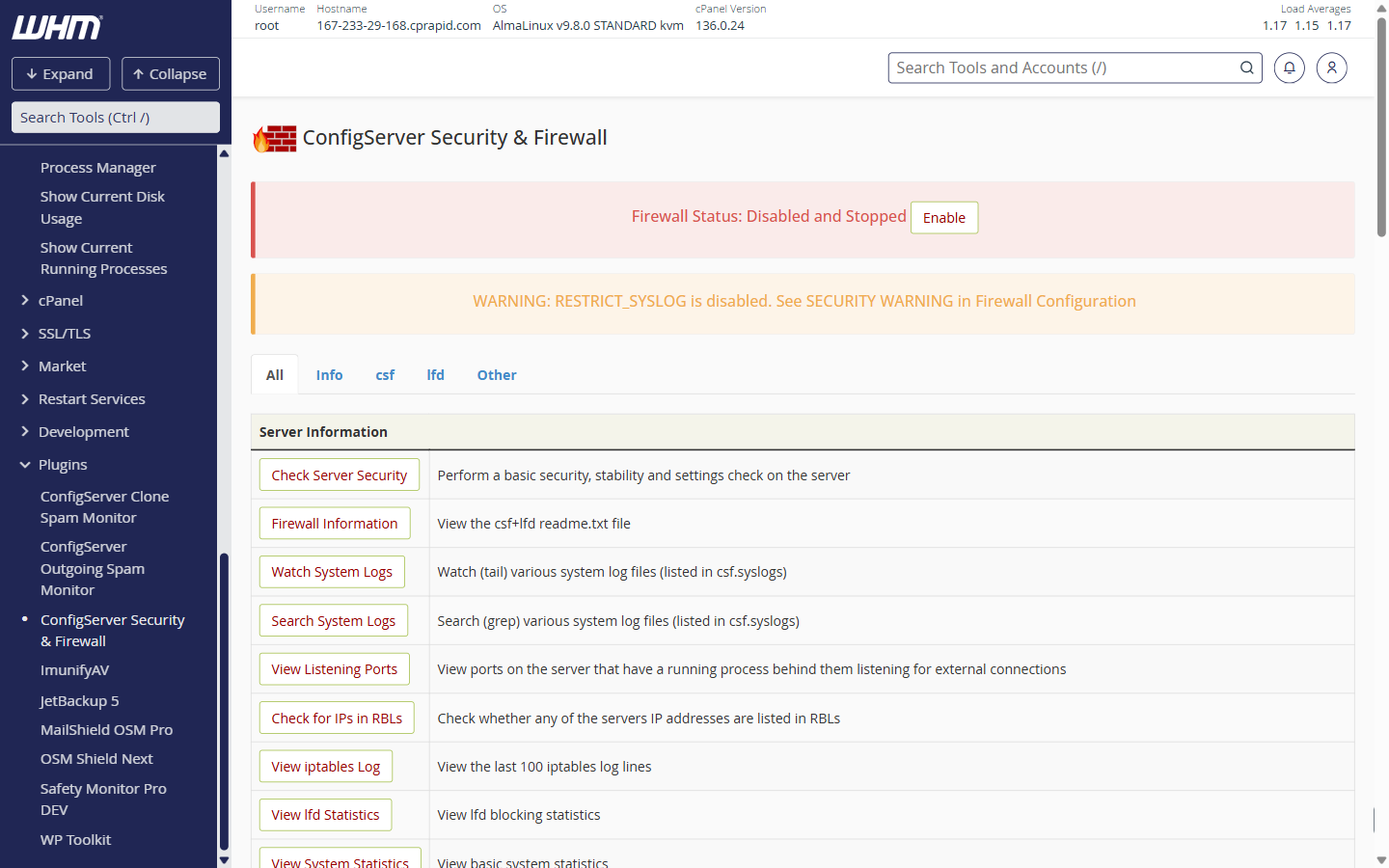Click View Listening Ports button
1389x868 pixels.
pyautogui.click(x=335, y=669)
